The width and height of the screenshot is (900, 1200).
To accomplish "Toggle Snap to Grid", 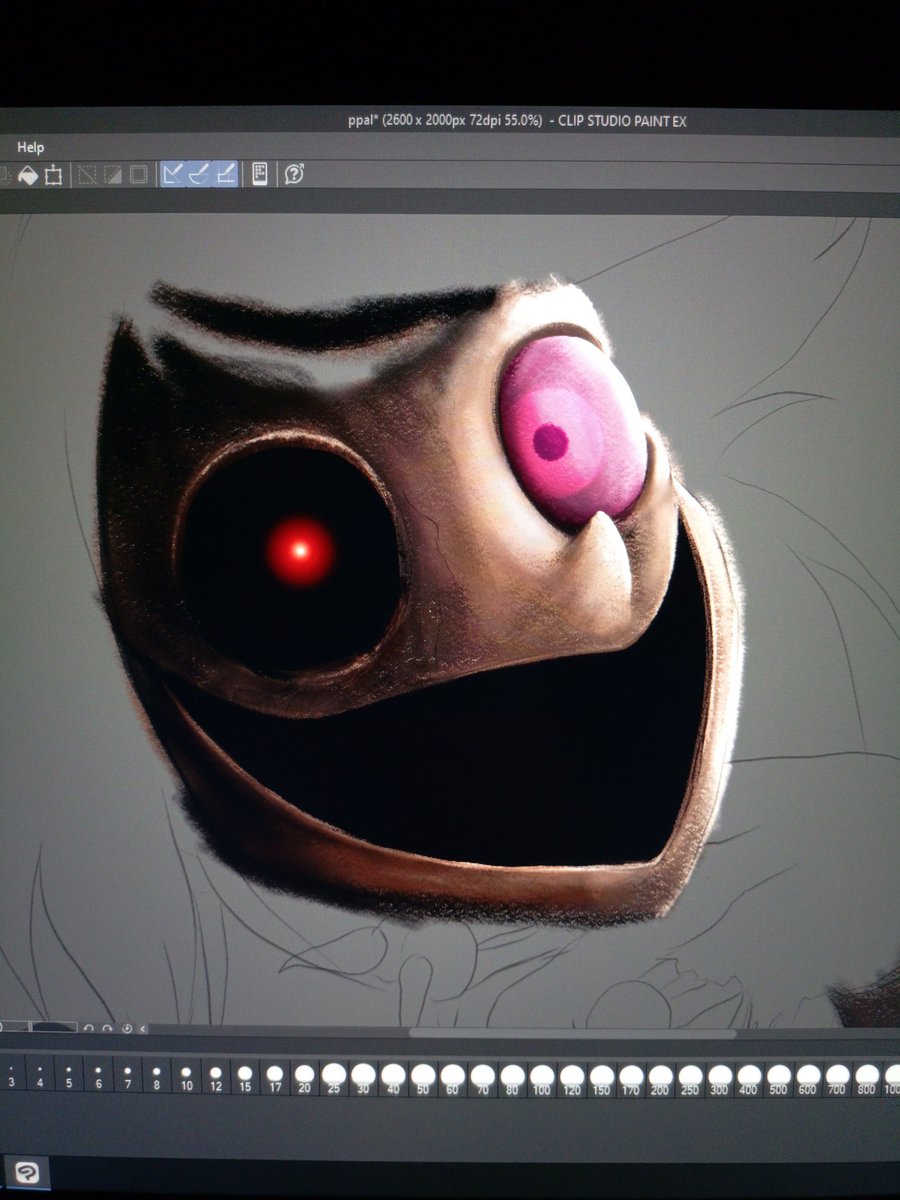I will (226, 174).
